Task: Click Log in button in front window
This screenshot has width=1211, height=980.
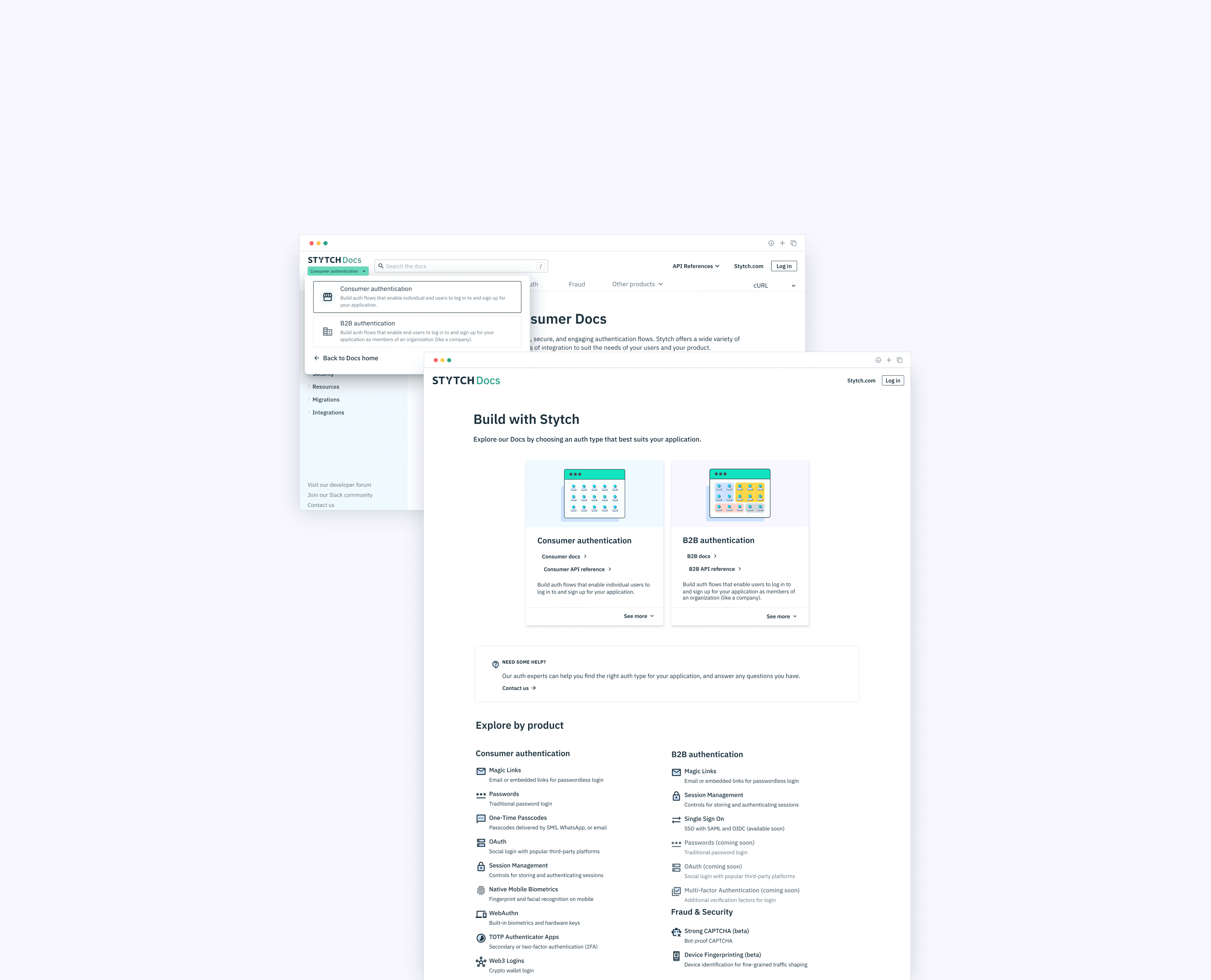Action: tap(893, 380)
